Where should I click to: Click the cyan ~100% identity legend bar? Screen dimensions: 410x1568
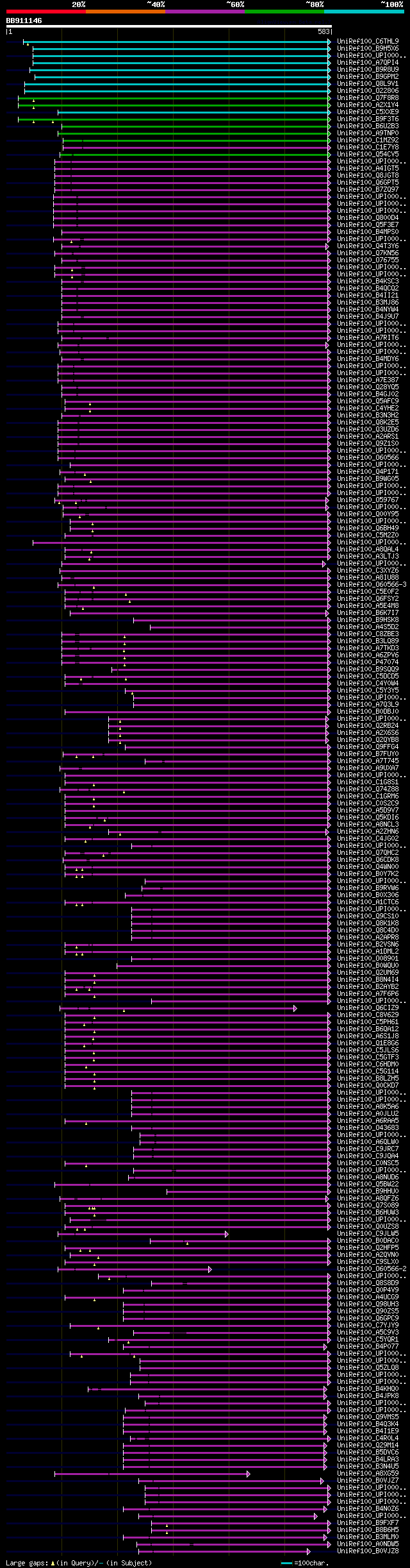(x=364, y=12)
